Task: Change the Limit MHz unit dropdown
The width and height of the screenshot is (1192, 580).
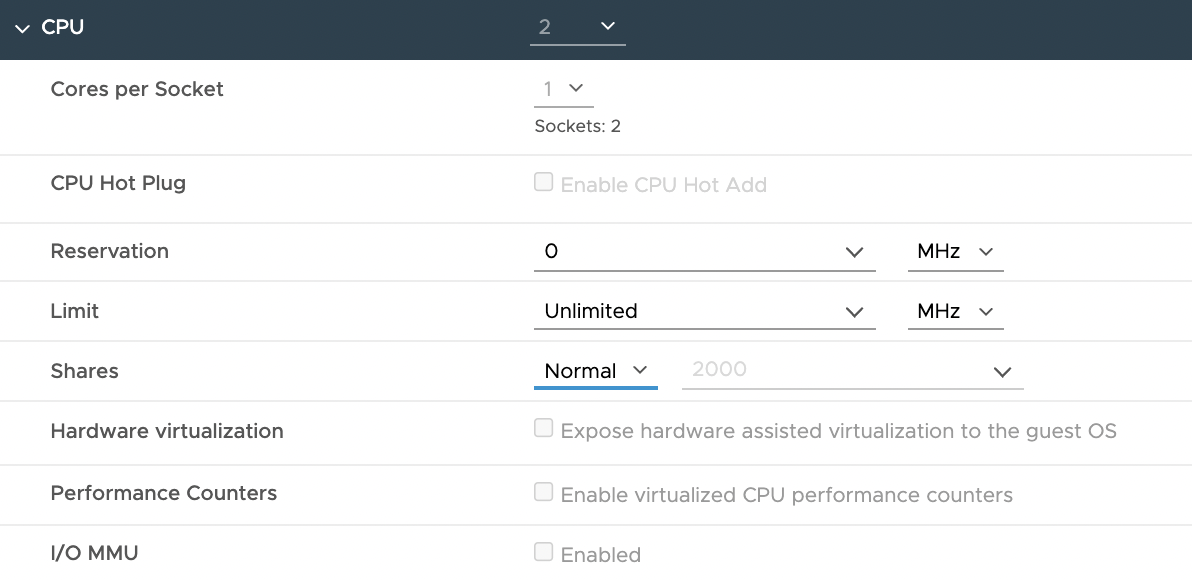Action: (x=955, y=312)
